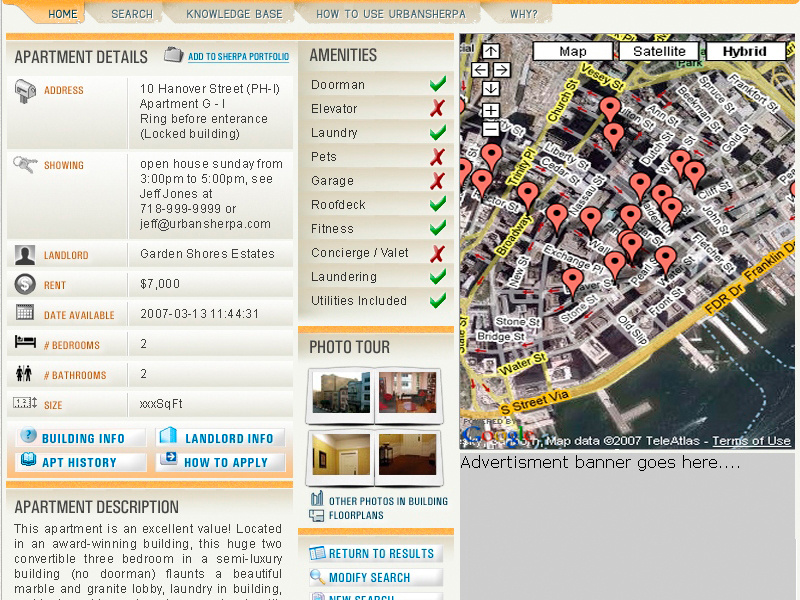Click Roofdeck green checkmark
This screenshot has width=800, height=600.
pos(438,204)
